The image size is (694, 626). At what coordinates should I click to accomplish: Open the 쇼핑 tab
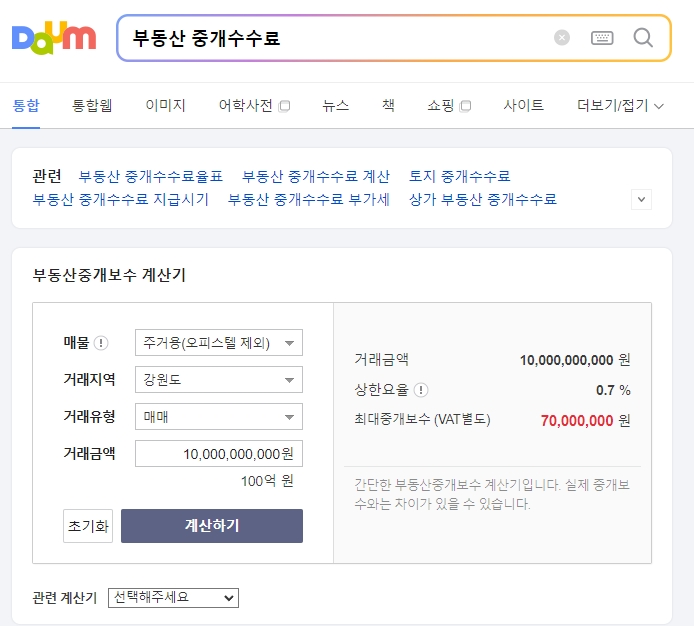pyautogui.click(x=440, y=106)
